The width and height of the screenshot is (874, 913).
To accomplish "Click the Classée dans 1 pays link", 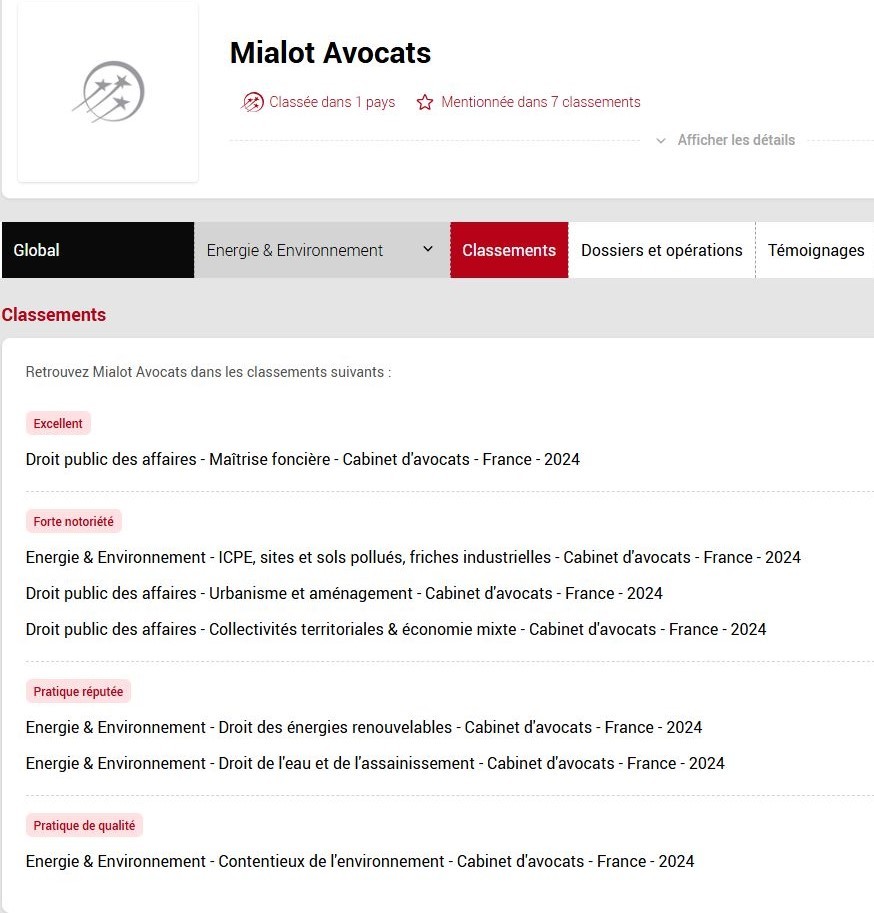I will 332,102.
